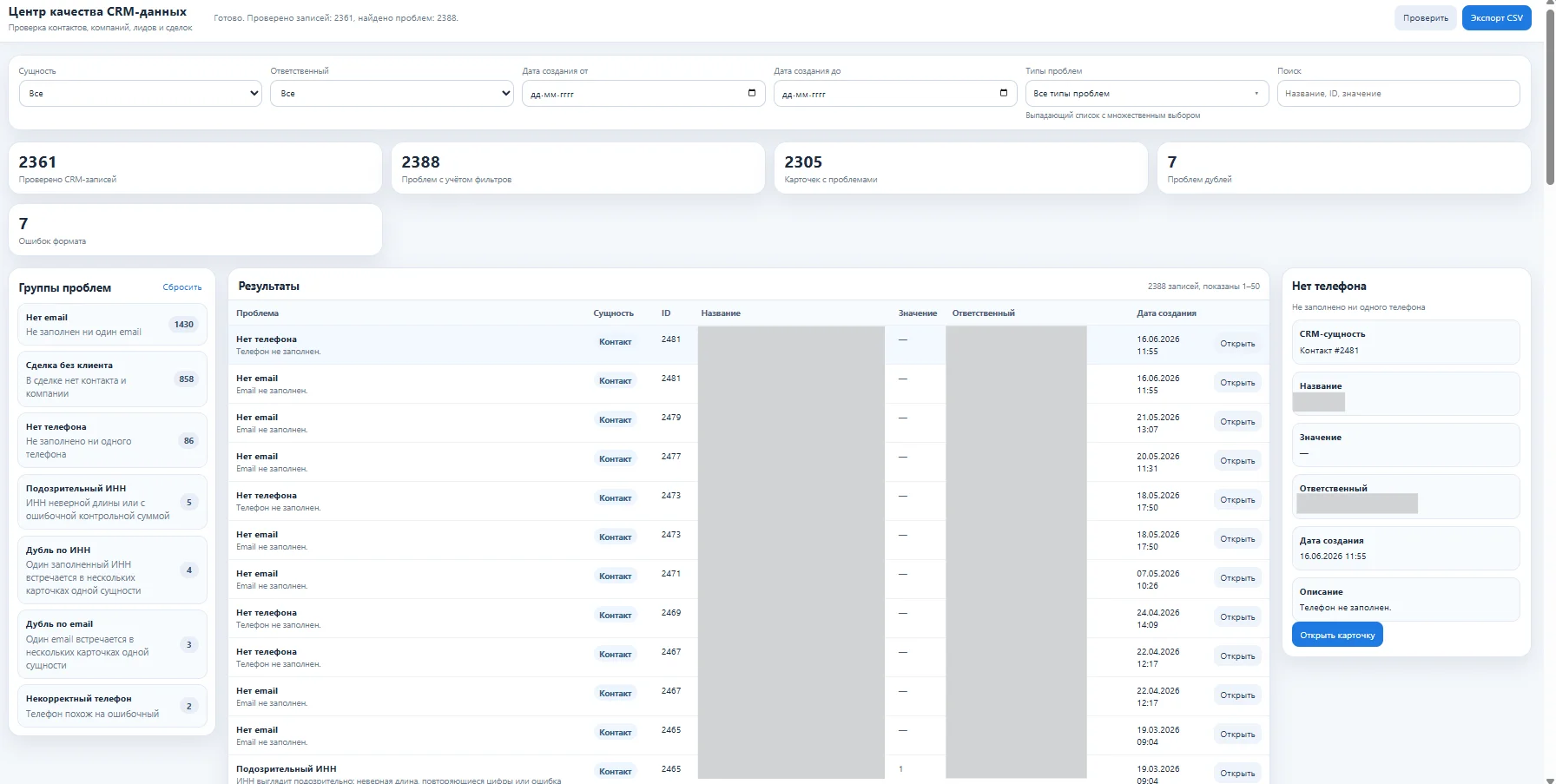
Task: Click Открыть for the 21.05.2026 row
Action: coord(1237,422)
